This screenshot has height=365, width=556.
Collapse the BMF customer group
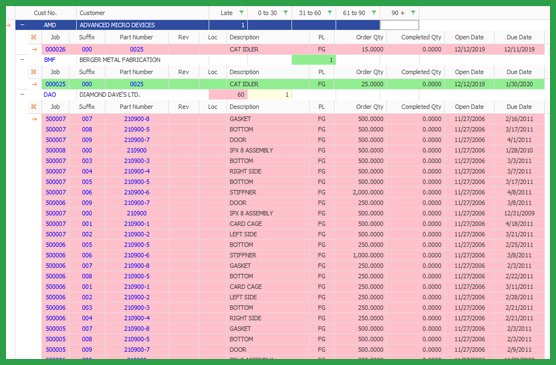[x=22, y=60]
